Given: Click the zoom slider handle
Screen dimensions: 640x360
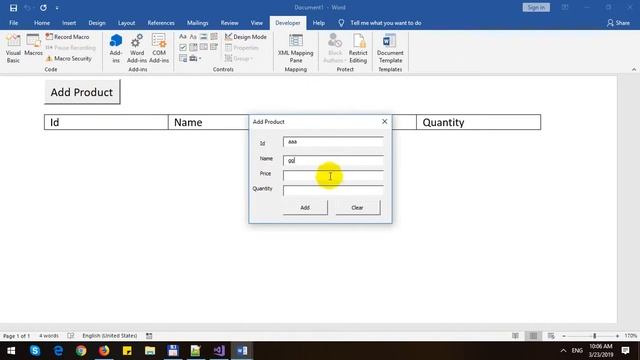Looking at the screenshot, I should pyautogui.click(x=595, y=336).
